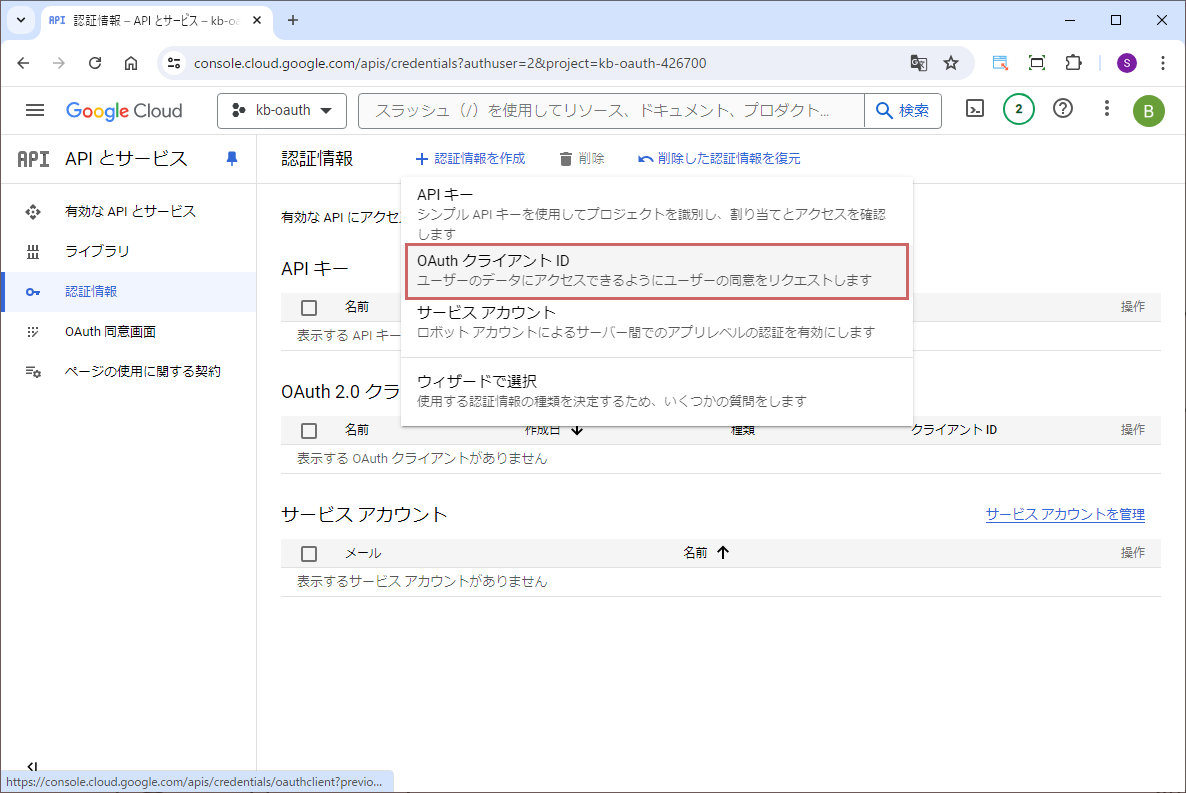Click the pin icon beside API とサービス
Viewport: 1186px width, 793px height.
coord(232,159)
